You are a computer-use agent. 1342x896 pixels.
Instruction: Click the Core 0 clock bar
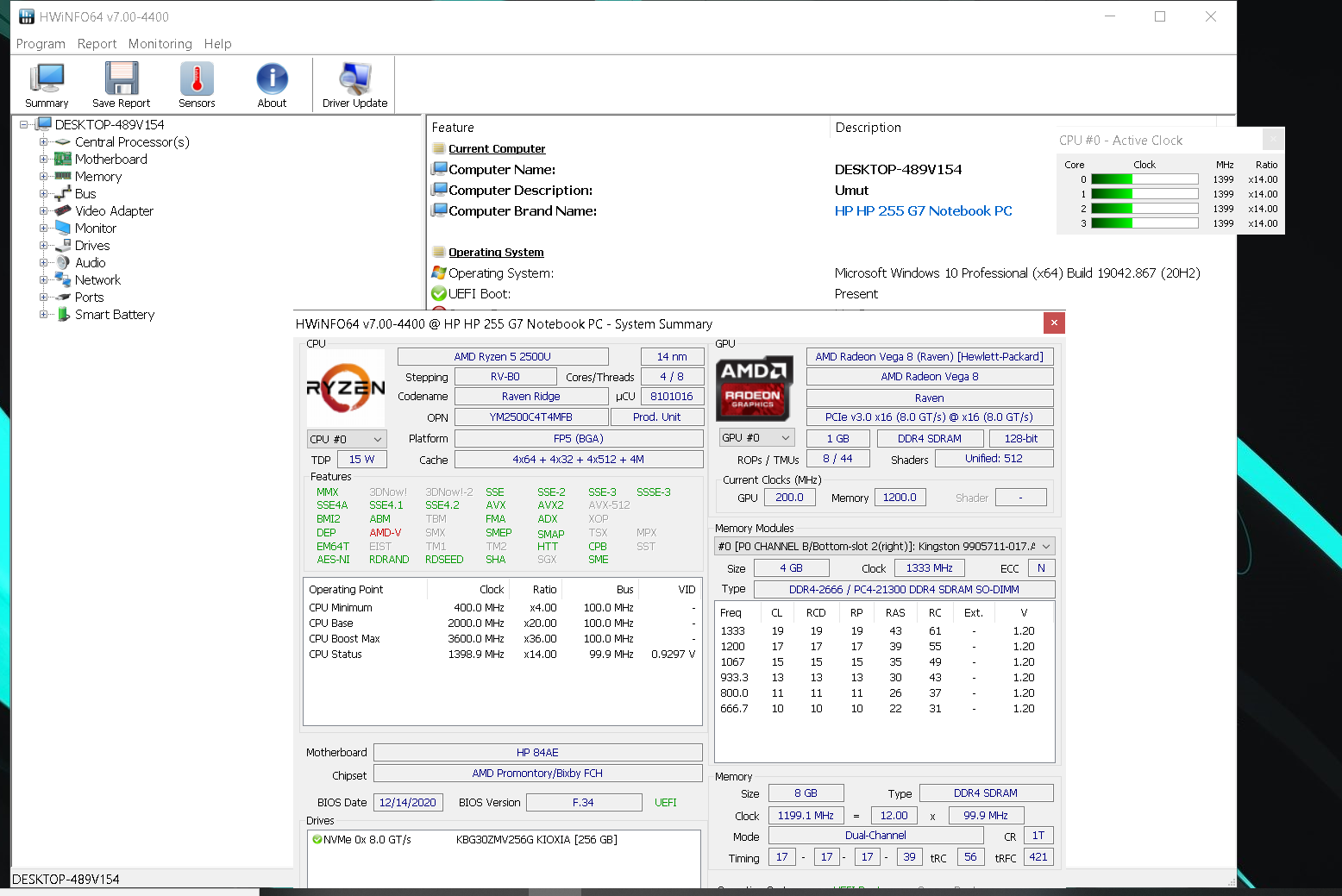[1144, 179]
